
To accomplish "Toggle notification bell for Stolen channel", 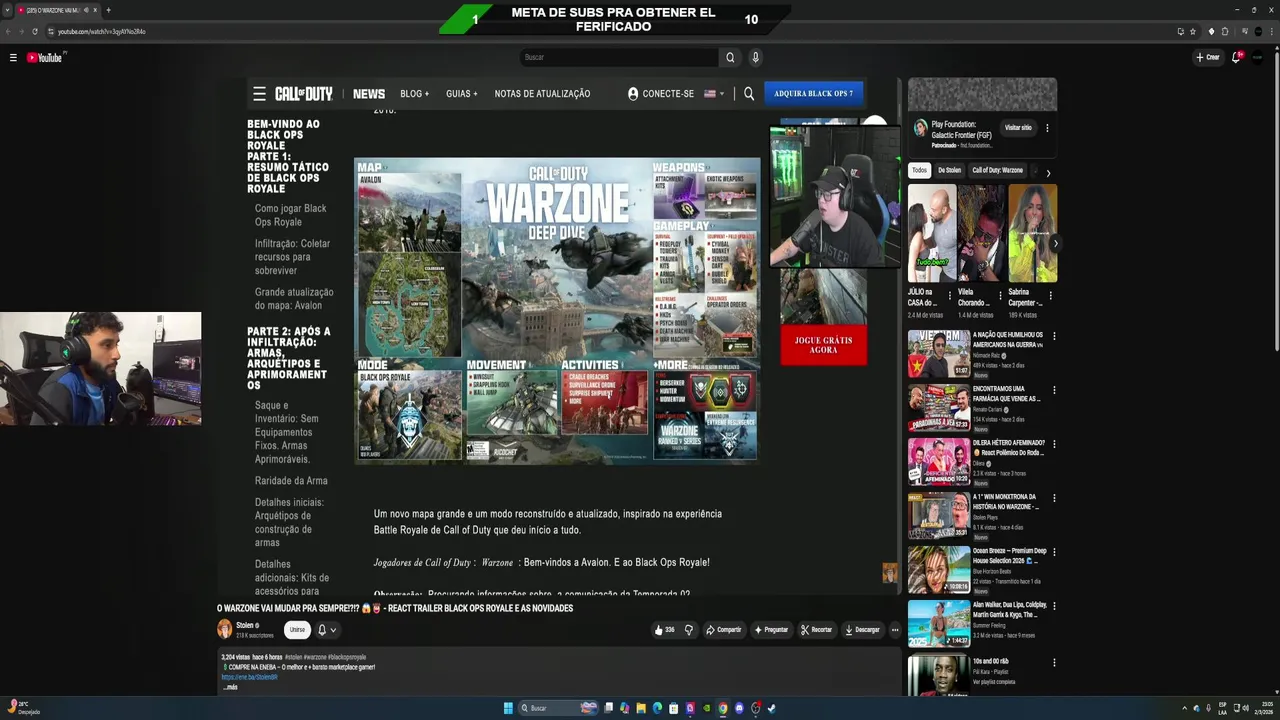I will click(322, 630).
